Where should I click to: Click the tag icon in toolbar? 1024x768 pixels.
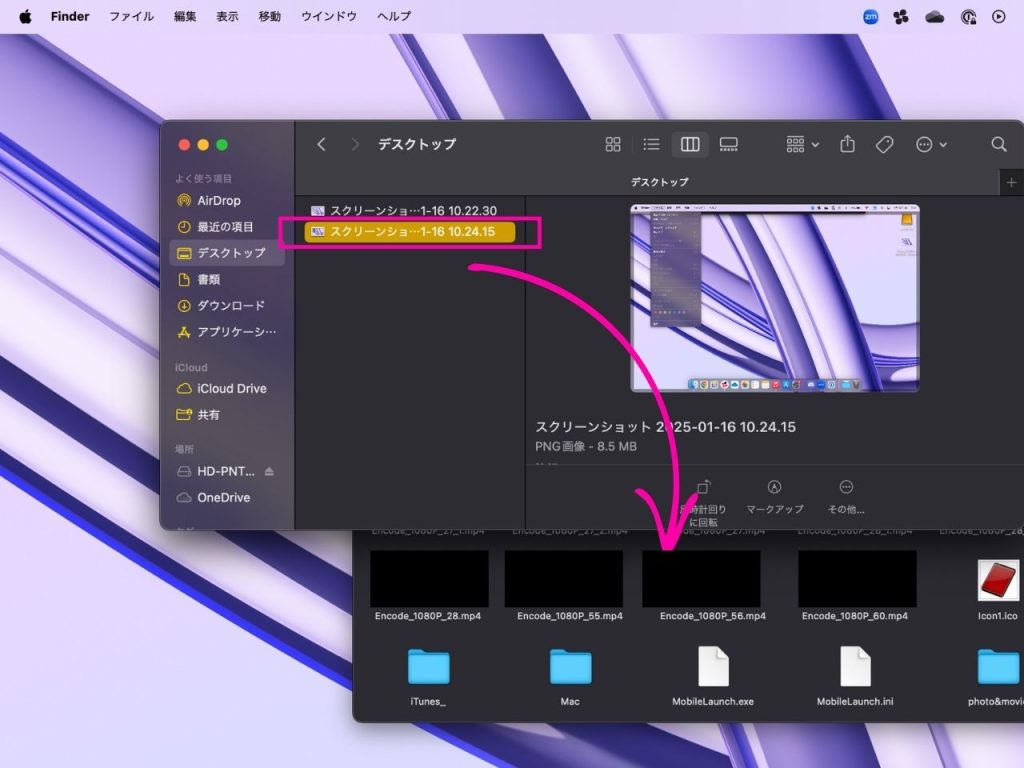[x=884, y=144]
